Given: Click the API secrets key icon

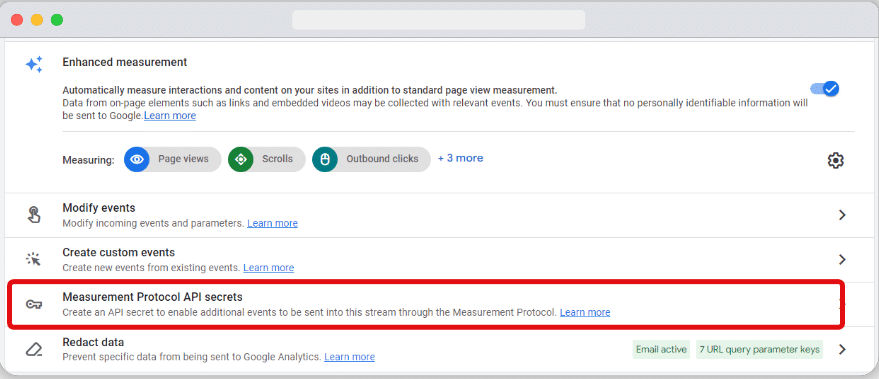Looking at the screenshot, I should [x=34, y=304].
